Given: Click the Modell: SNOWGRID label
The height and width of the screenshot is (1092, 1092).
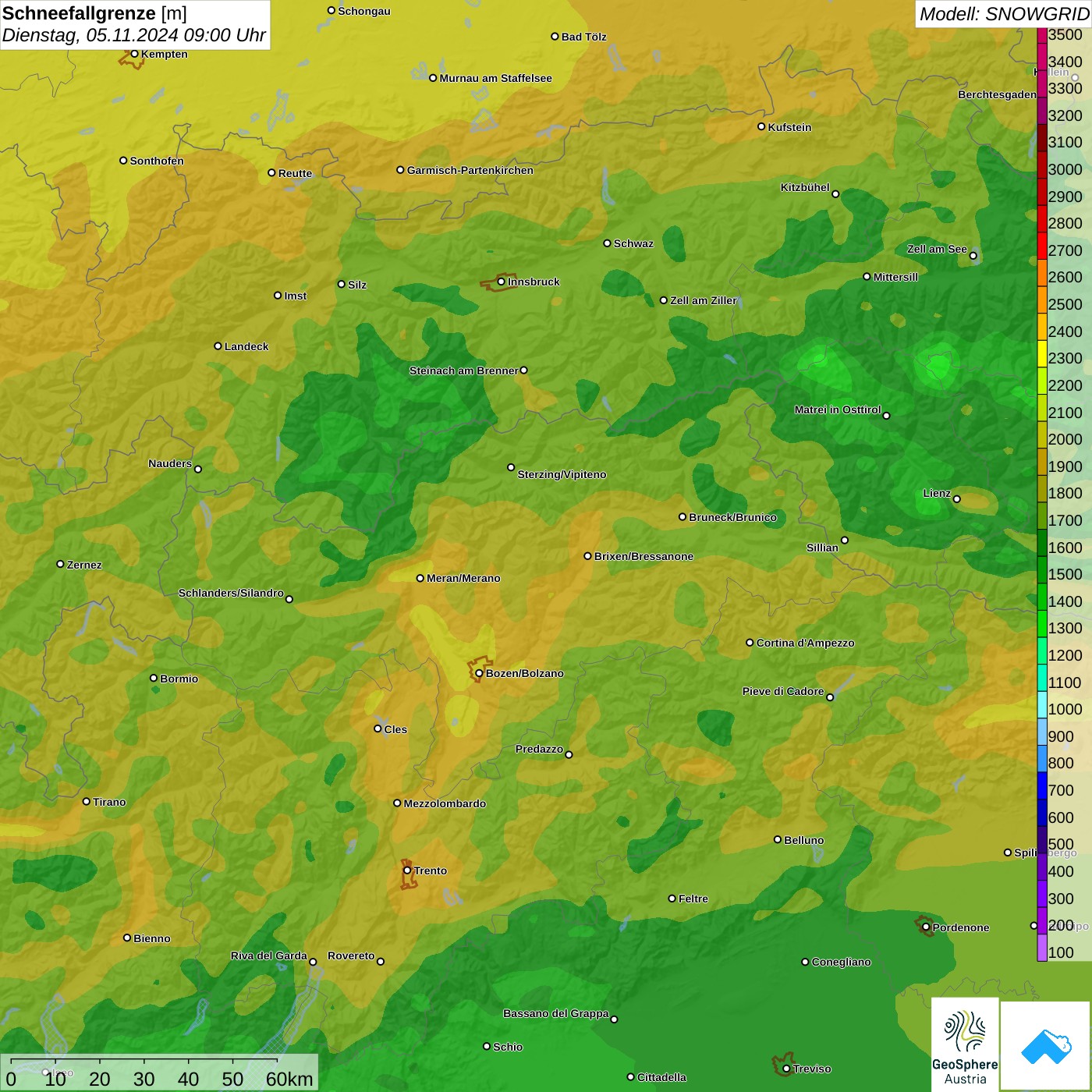Looking at the screenshot, I should point(1003,13).
